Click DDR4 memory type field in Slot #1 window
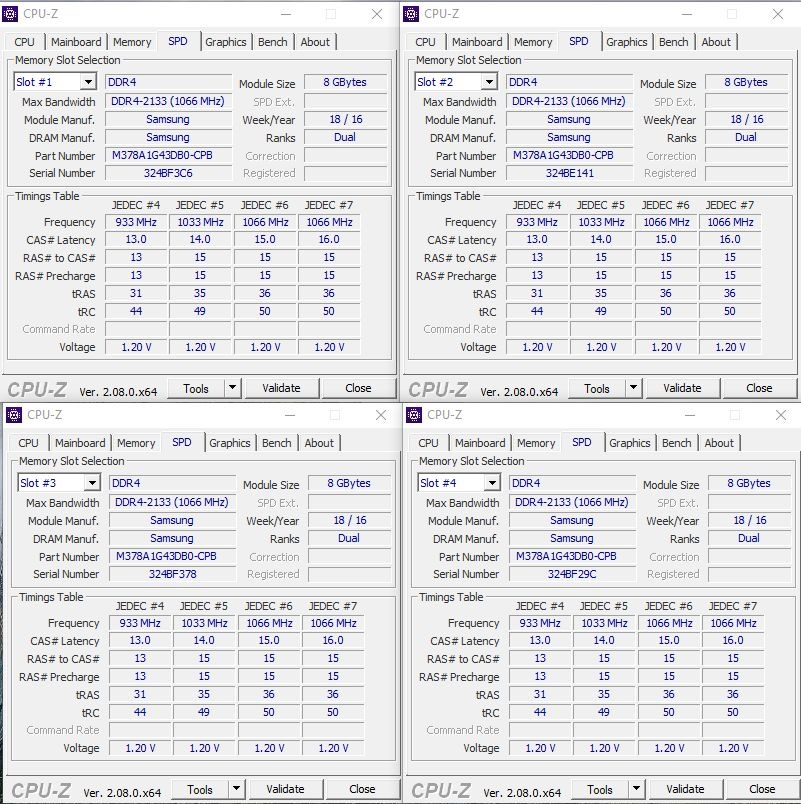This screenshot has width=801, height=804. point(168,82)
